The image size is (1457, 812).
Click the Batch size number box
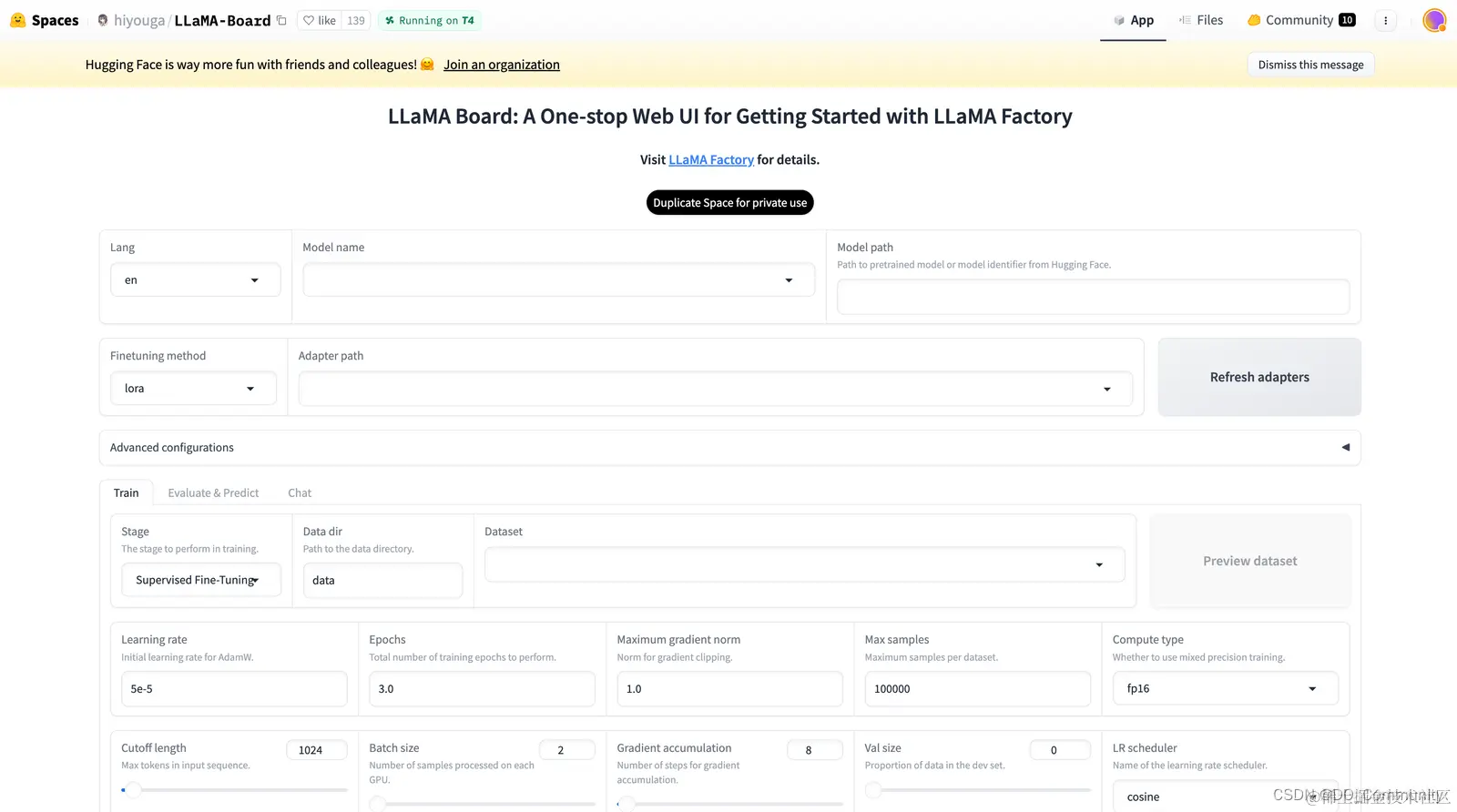[x=566, y=749]
